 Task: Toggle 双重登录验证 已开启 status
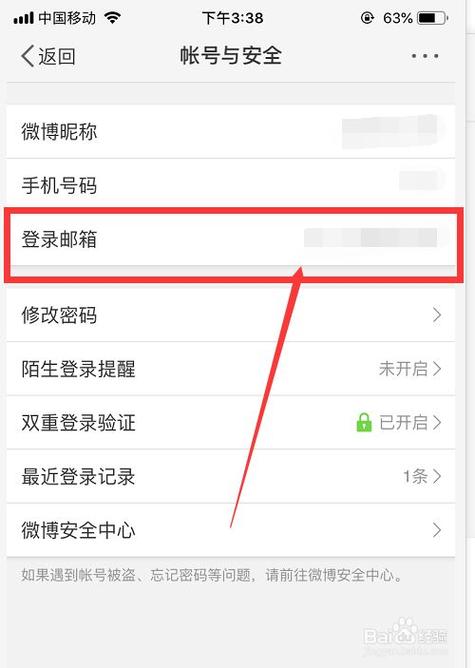pos(403,422)
